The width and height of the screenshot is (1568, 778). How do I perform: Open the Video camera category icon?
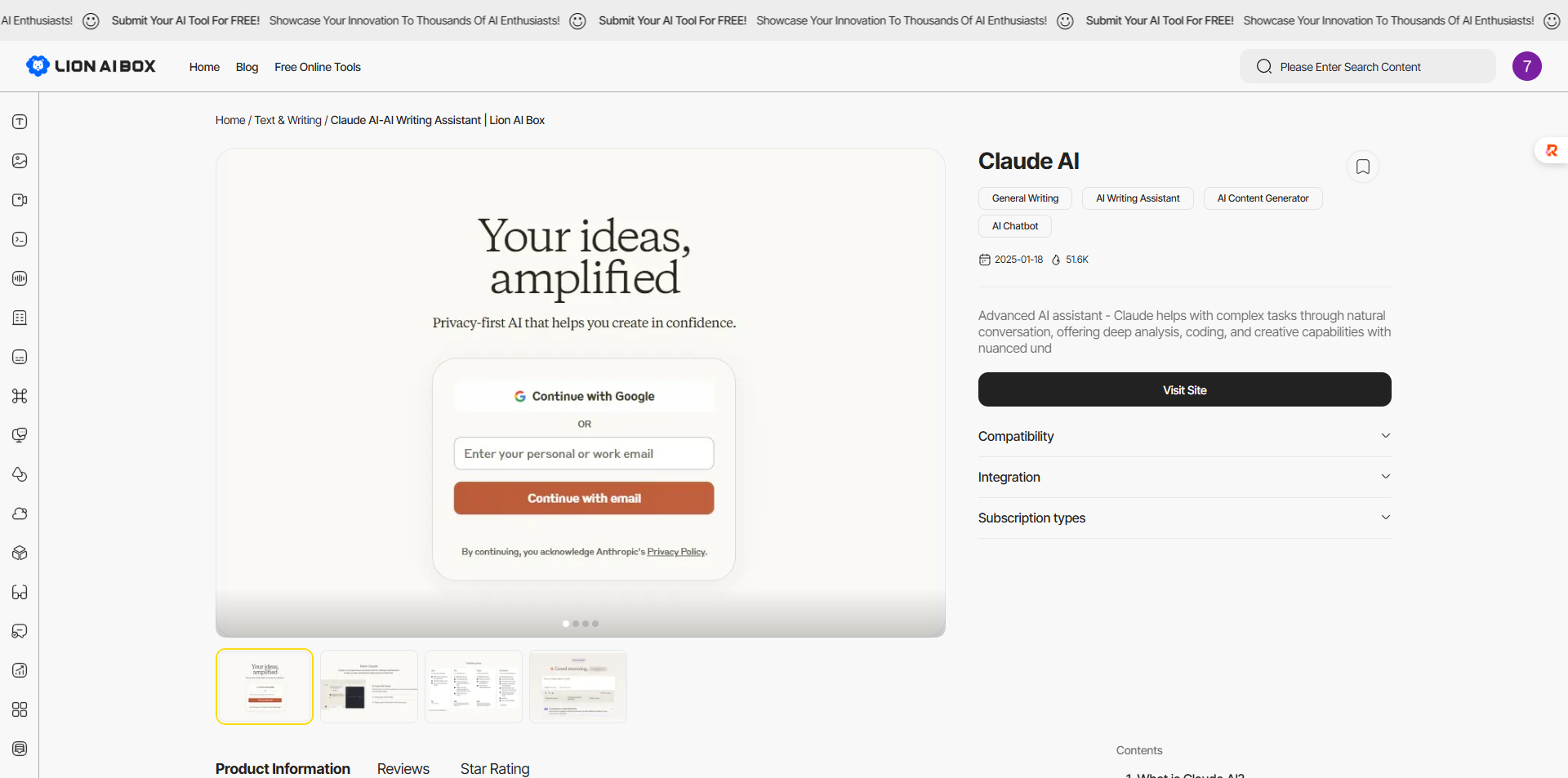point(20,200)
